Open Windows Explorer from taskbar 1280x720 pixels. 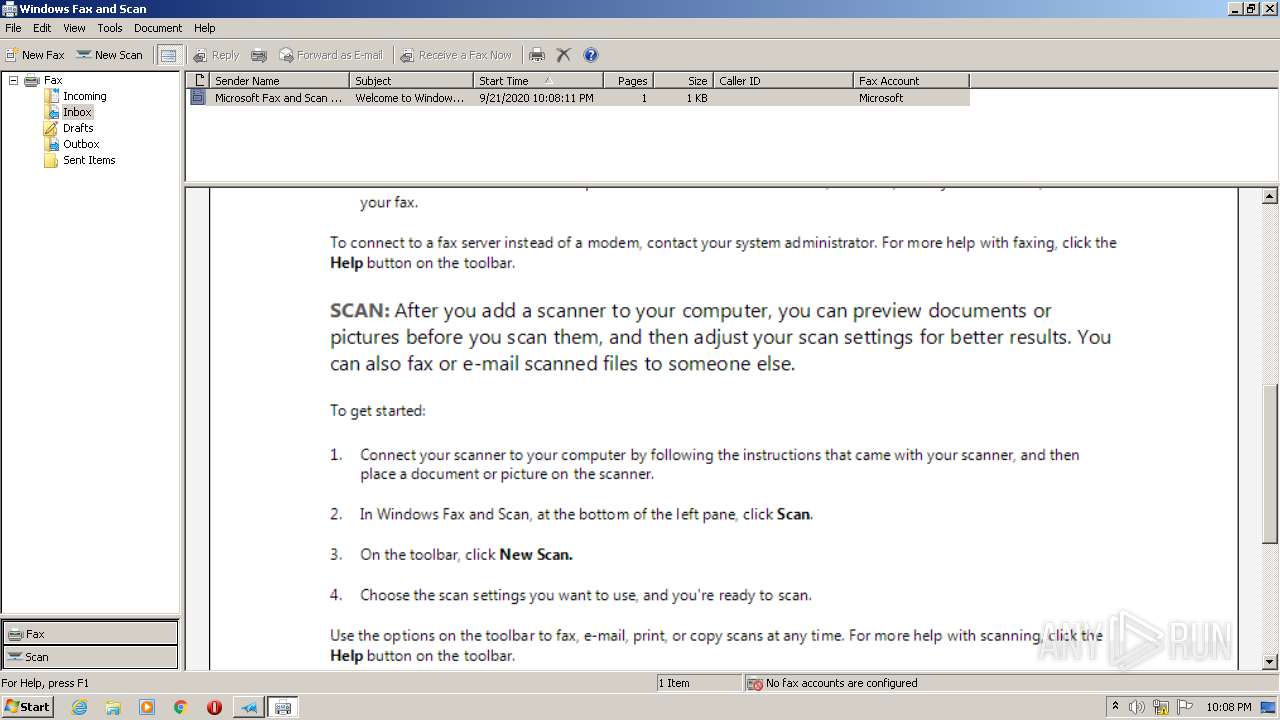113,707
